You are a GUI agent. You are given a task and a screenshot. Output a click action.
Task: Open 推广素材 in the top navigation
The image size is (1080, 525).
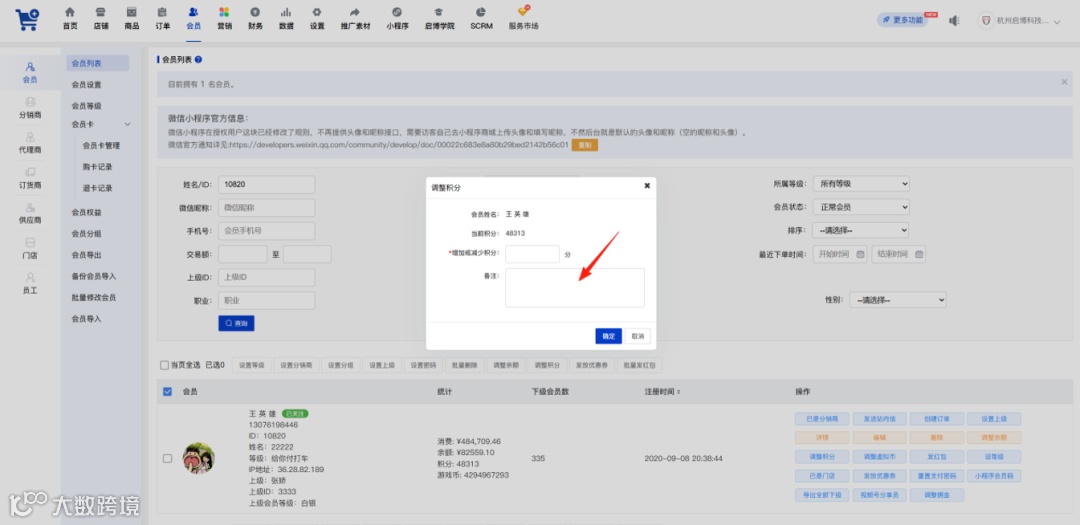[x=355, y=18]
